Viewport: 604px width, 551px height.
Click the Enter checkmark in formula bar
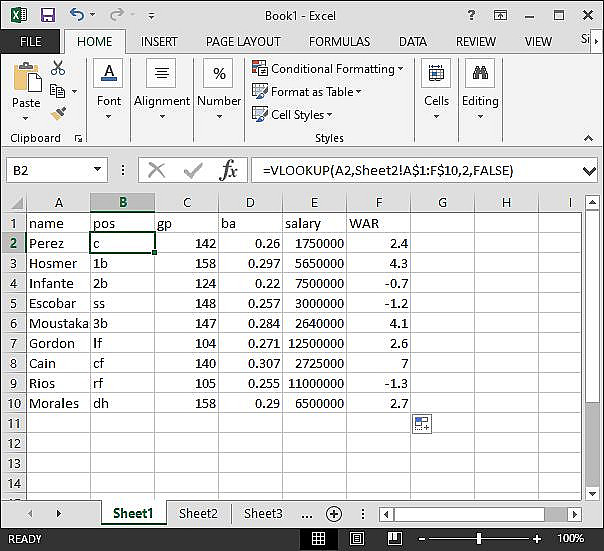point(193,170)
